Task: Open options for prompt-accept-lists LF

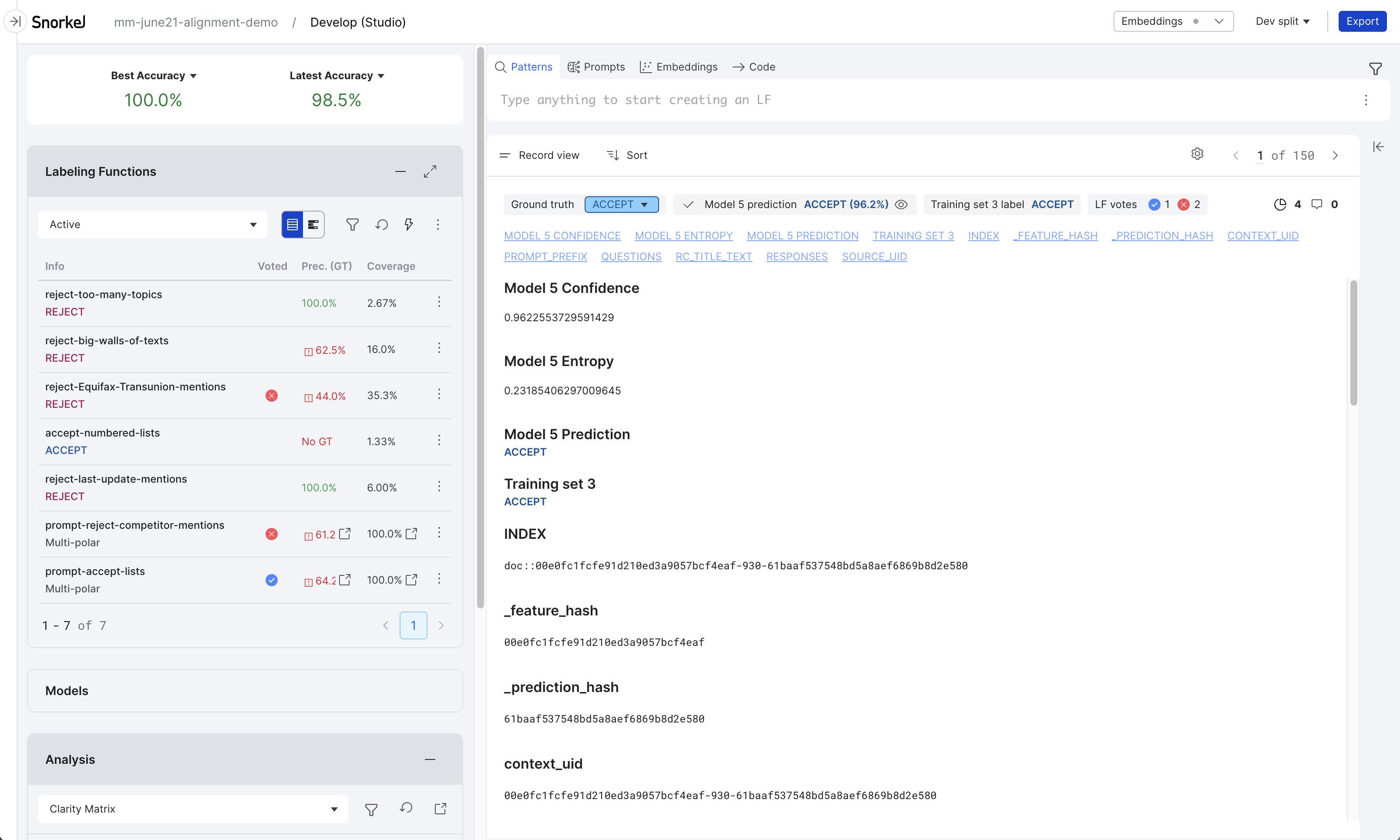Action: [439, 578]
